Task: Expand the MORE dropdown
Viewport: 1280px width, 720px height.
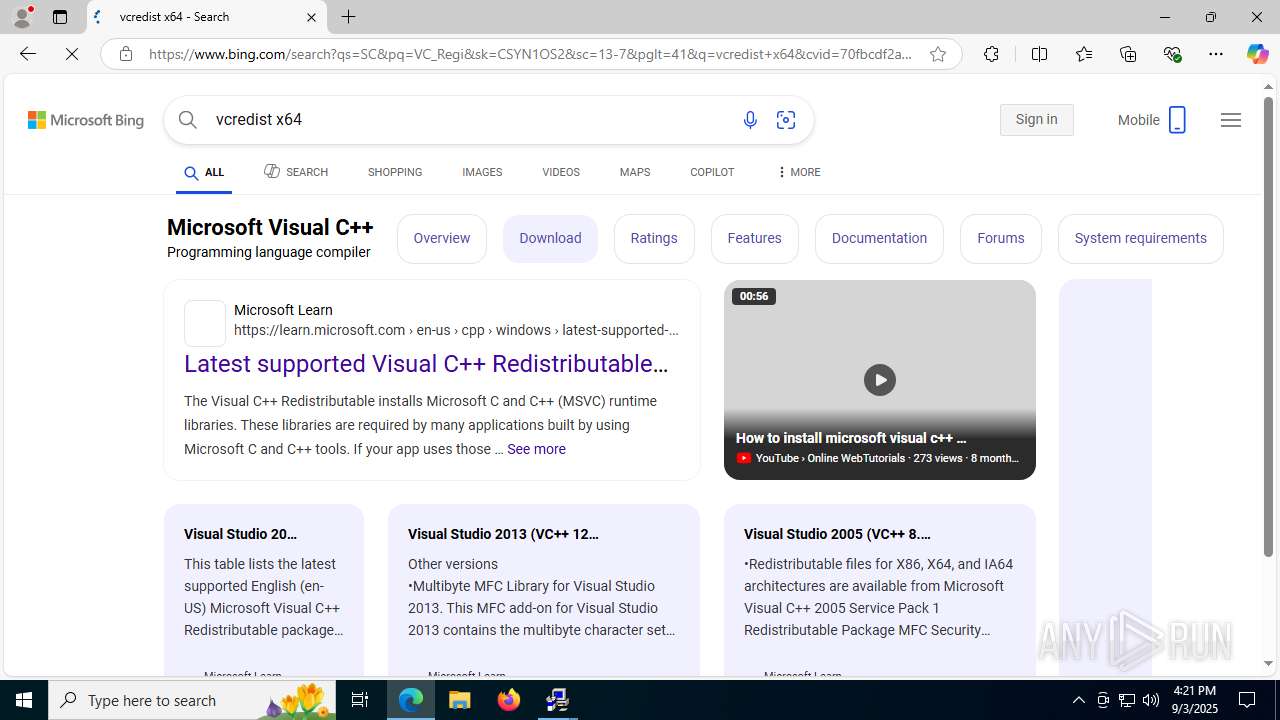Action: coord(798,172)
